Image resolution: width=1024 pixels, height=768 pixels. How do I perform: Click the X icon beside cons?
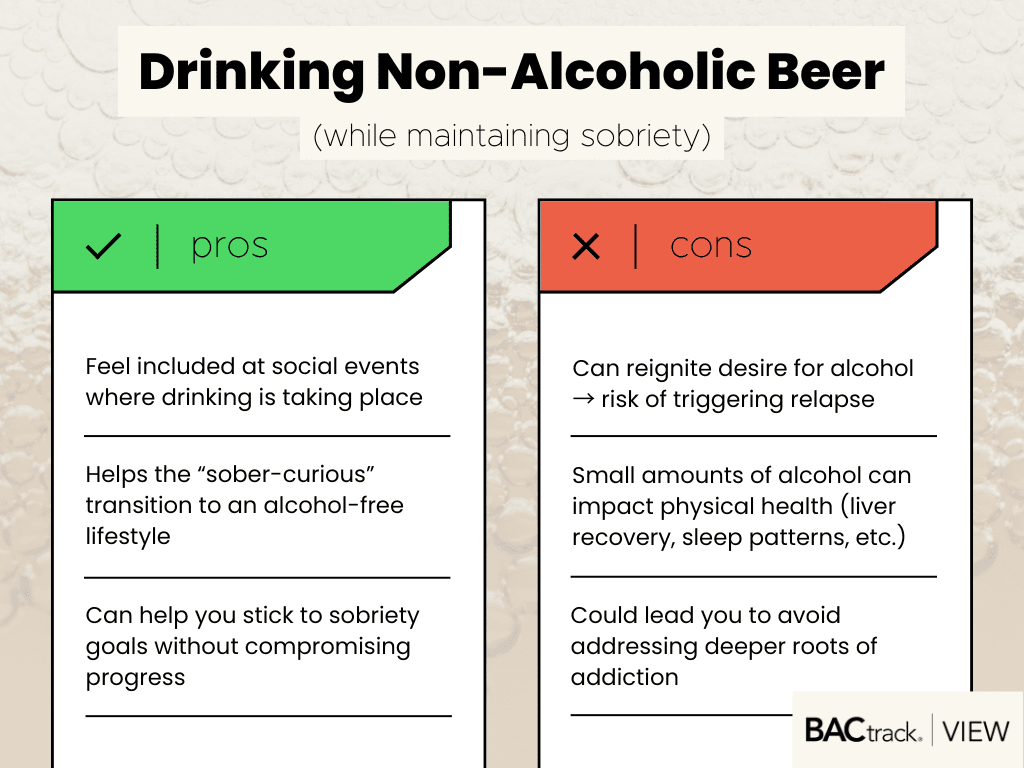[586, 247]
